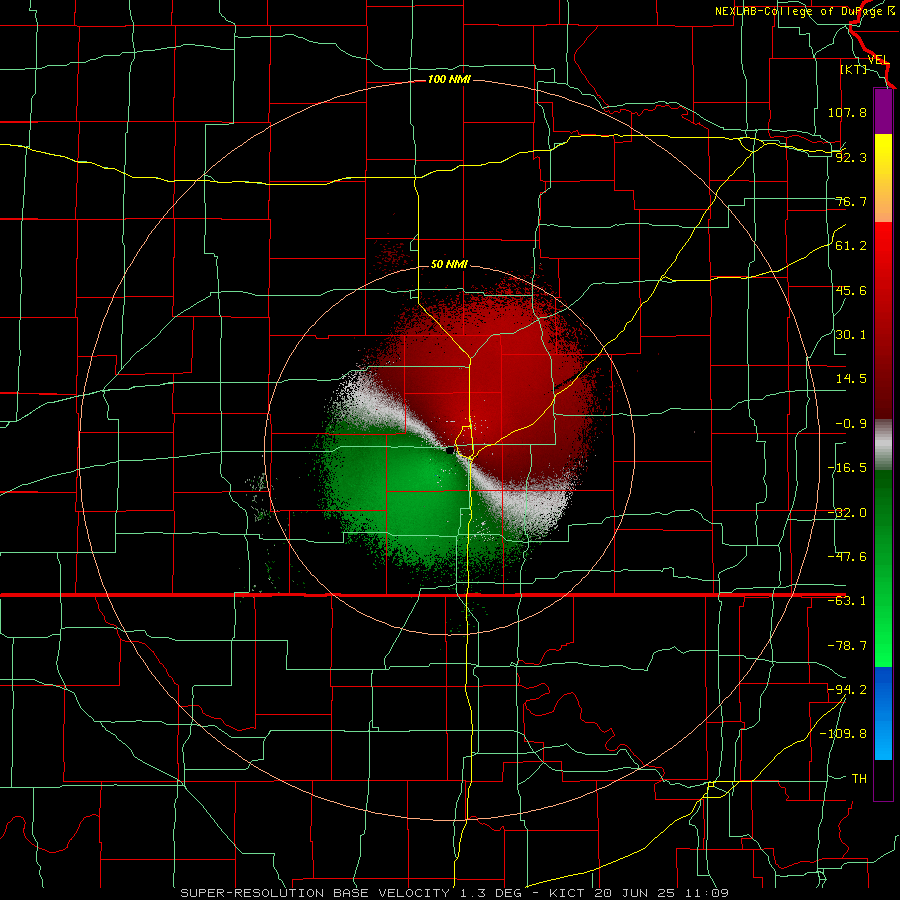The width and height of the screenshot is (900, 900).
Task: Click the 50 NMI range ring label
Action: 449,265
